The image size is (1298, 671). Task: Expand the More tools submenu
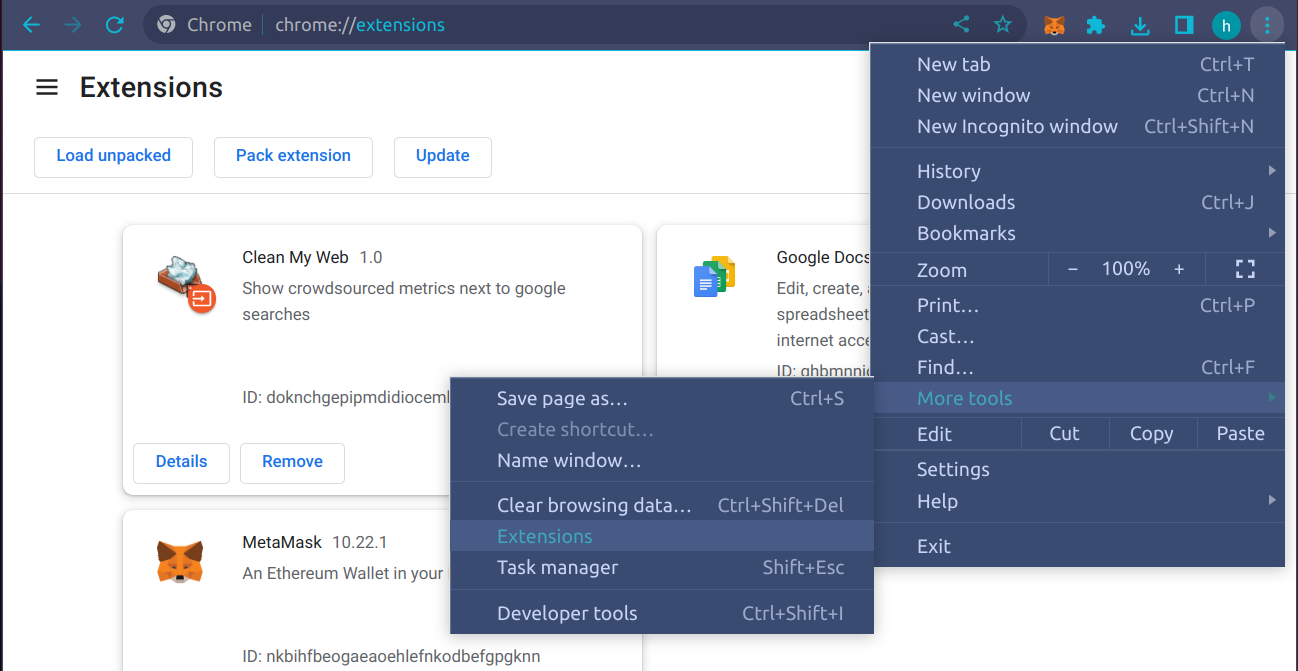point(1077,398)
